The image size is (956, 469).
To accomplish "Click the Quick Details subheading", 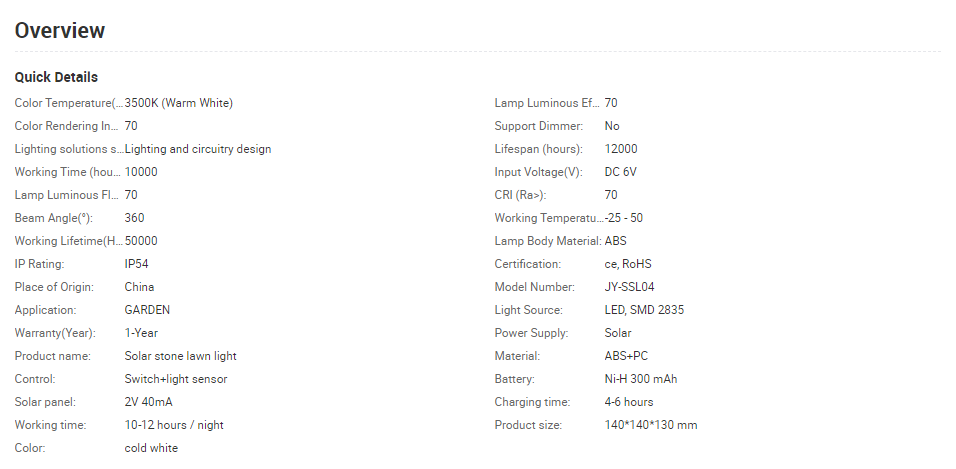I will pyautogui.click(x=56, y=77).
